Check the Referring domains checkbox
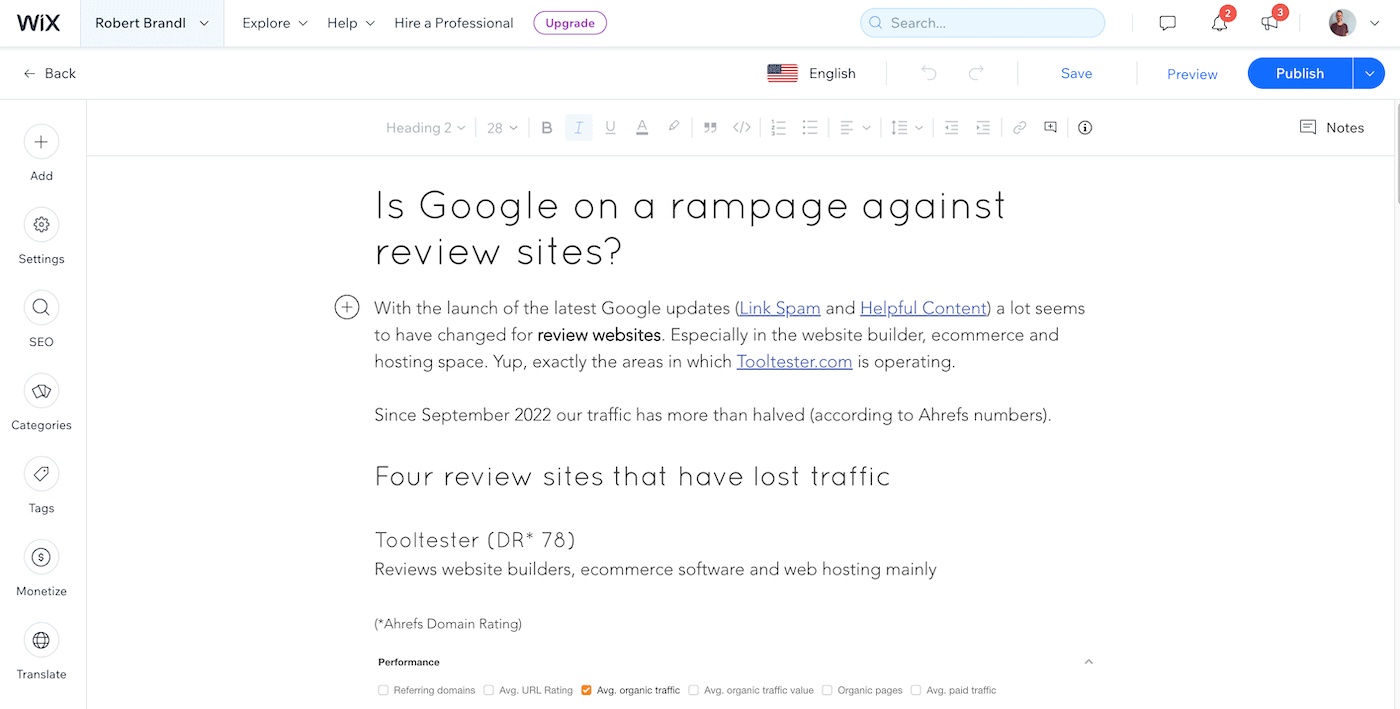 [x=383, y=690]
